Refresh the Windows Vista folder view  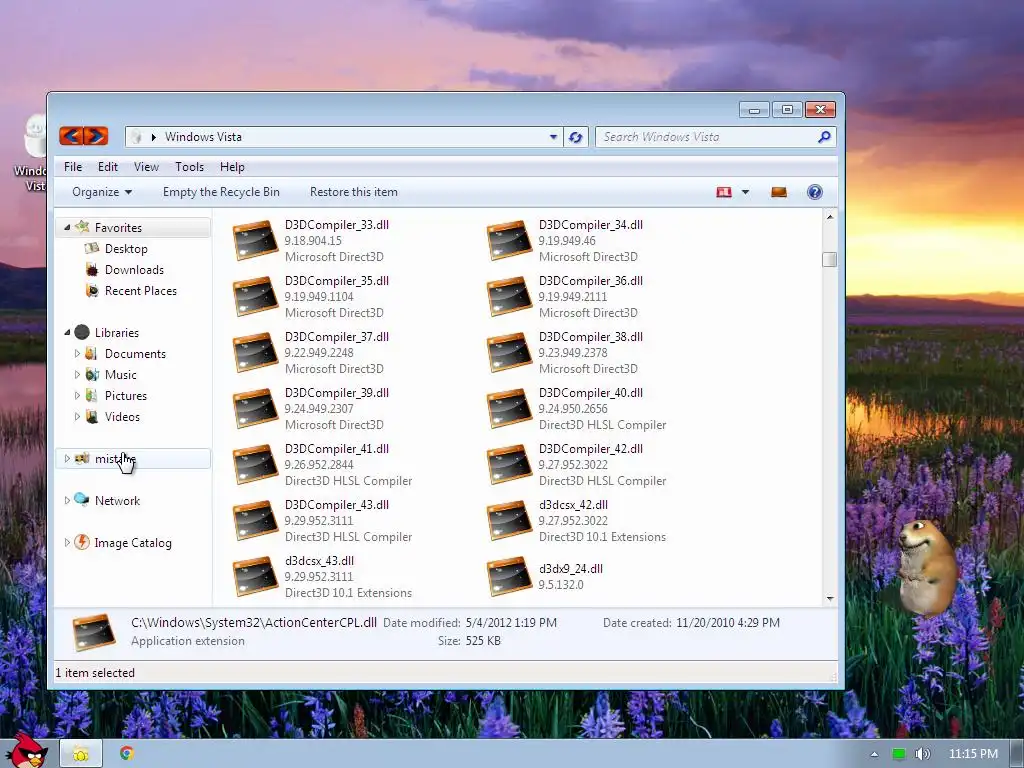(x=575, y=137)
